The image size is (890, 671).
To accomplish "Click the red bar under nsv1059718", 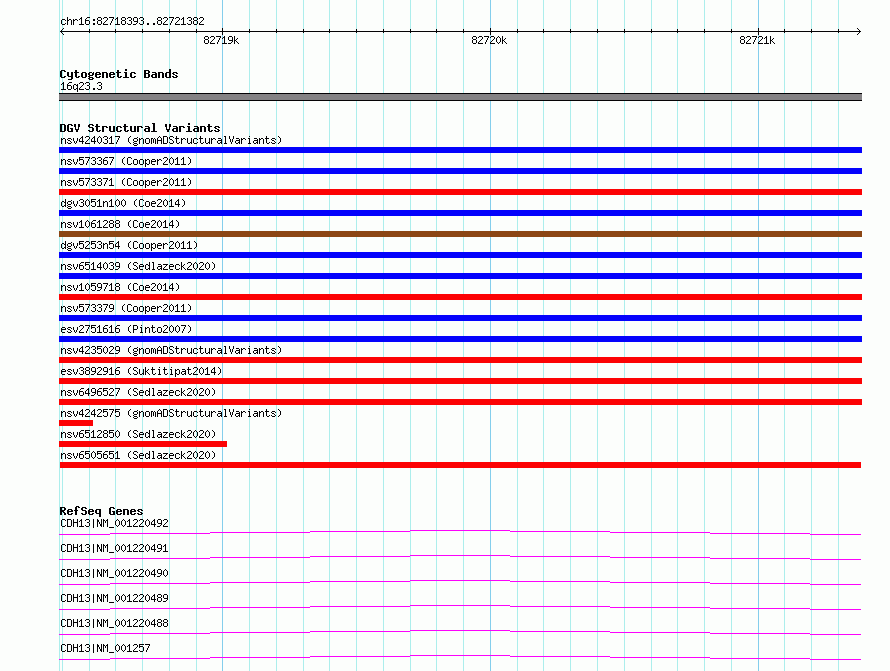I will point(460,297).
